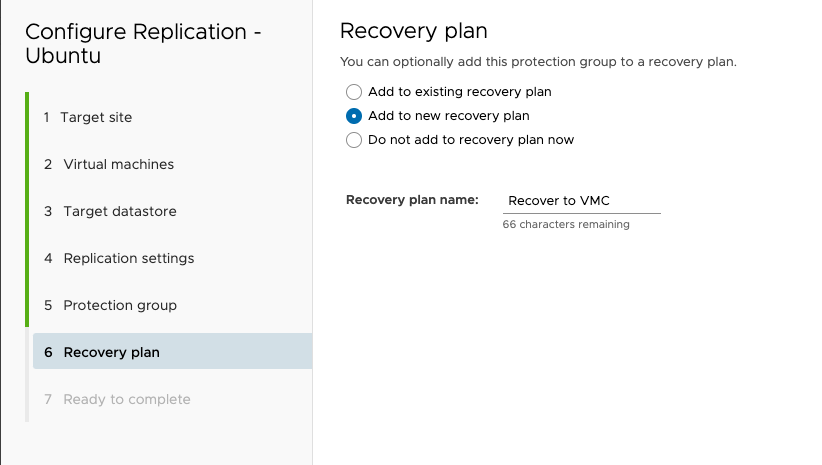Go to the Target site step
The height and width of the screenshot is (465, 822).
(x=96, y=117)
